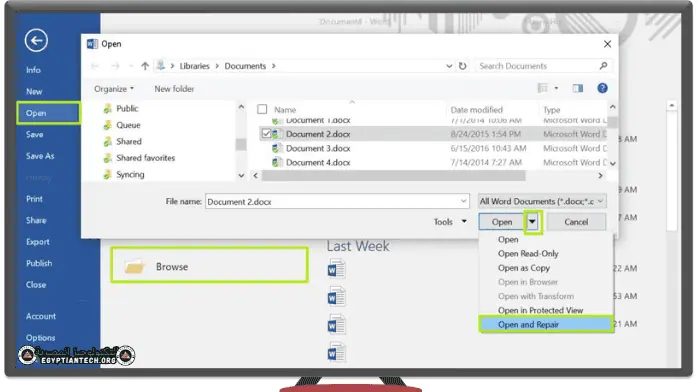698x392 pixels.
Task: Click the Shared favorites folder icon
Action: point(107,158)
